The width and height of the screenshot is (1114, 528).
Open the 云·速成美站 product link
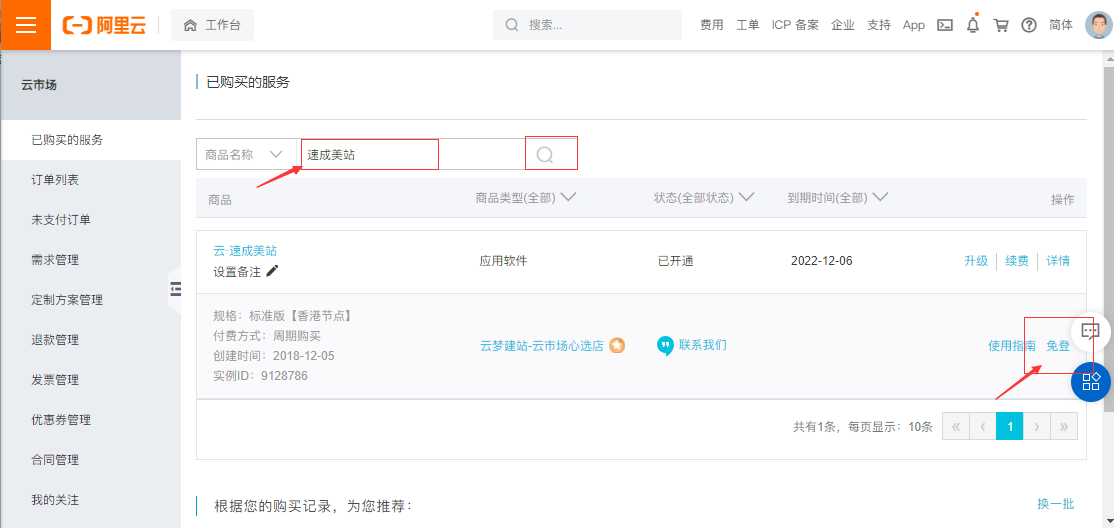[245, 250]
